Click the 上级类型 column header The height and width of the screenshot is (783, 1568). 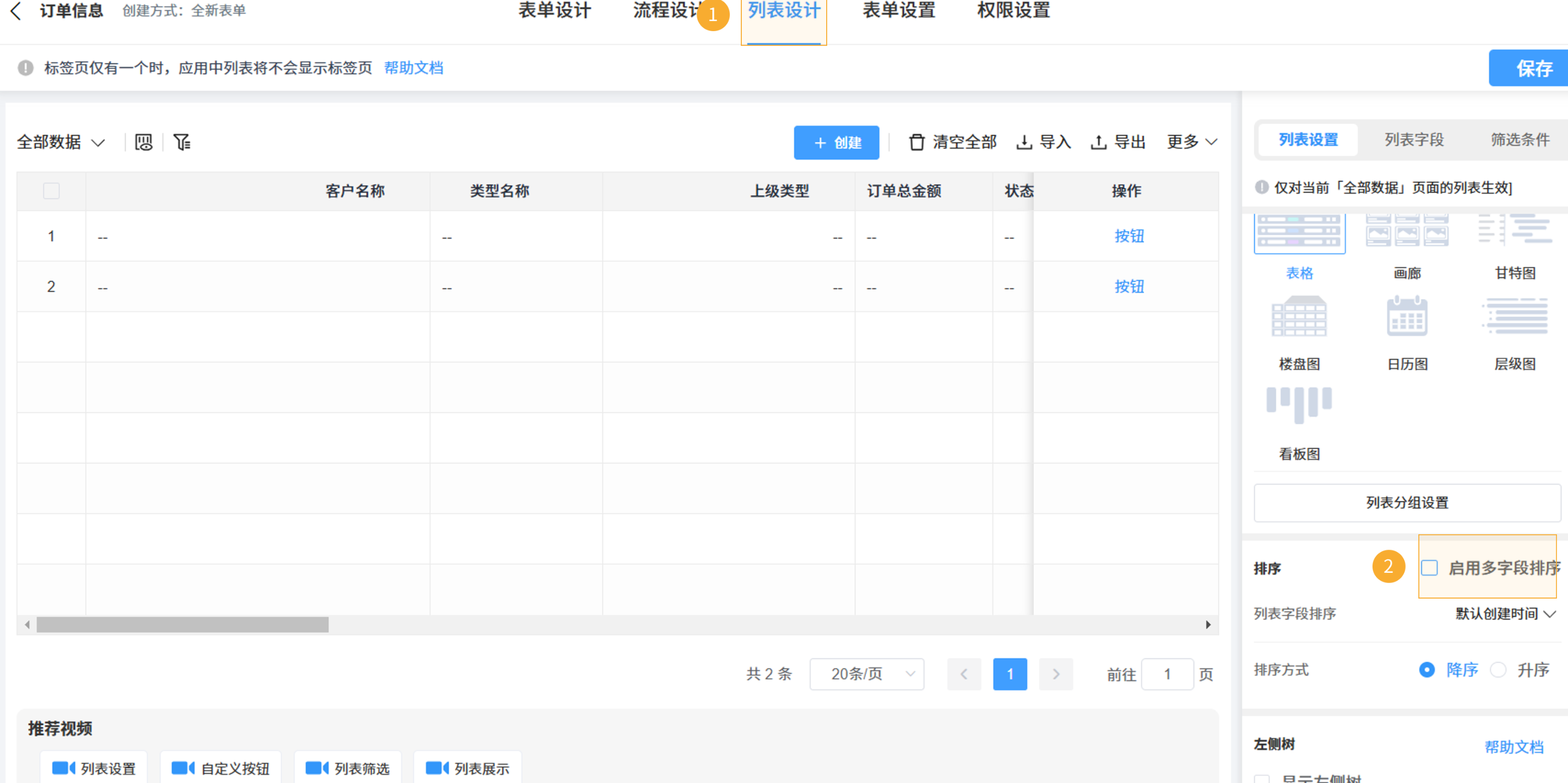tap(780, 191)
